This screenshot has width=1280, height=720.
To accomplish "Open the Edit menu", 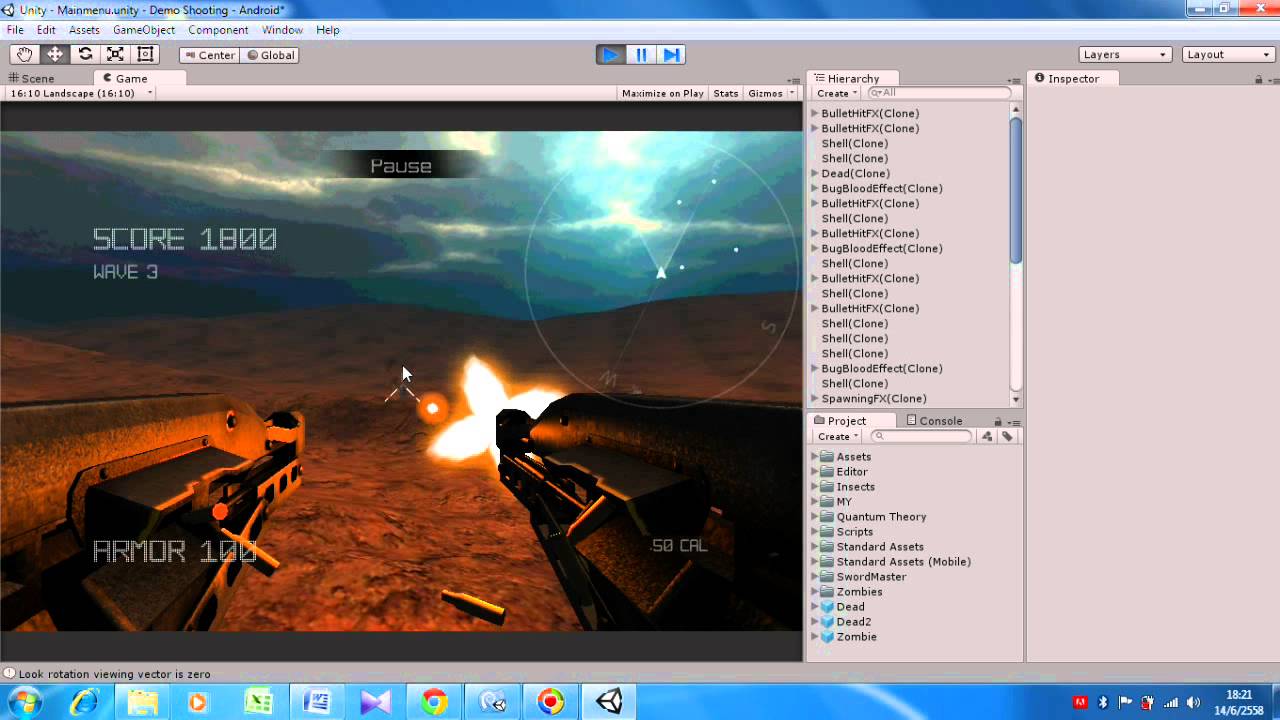I will [x=47, y=30].
